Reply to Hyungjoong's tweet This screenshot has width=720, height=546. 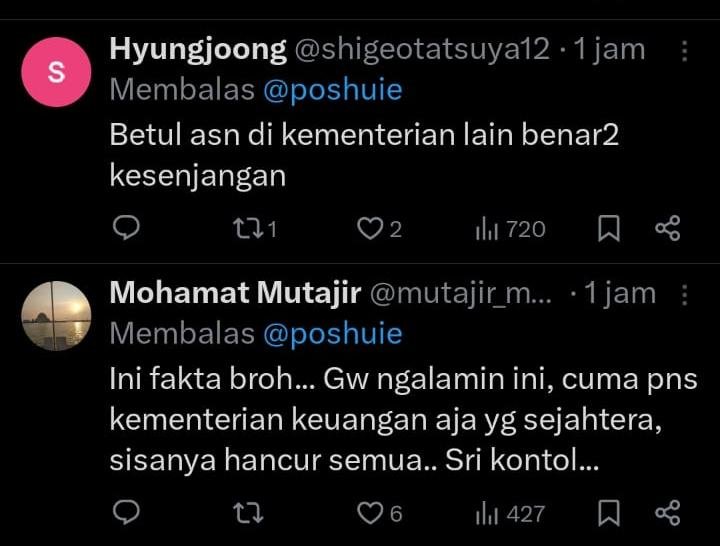click(x=125, y=229)
